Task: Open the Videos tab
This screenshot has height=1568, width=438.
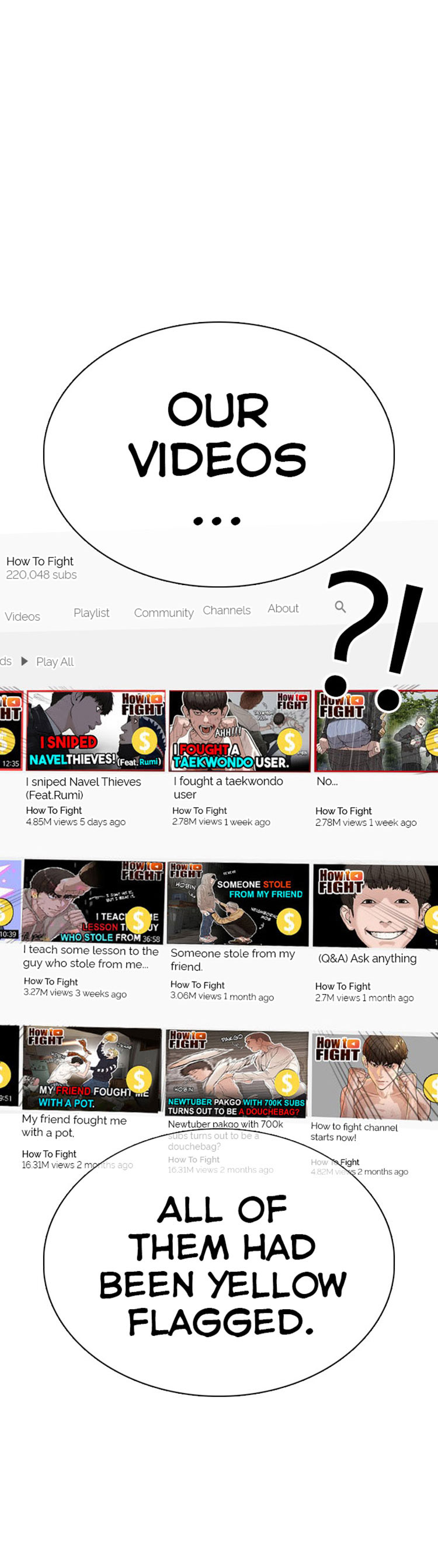Action: click(23, 617)
